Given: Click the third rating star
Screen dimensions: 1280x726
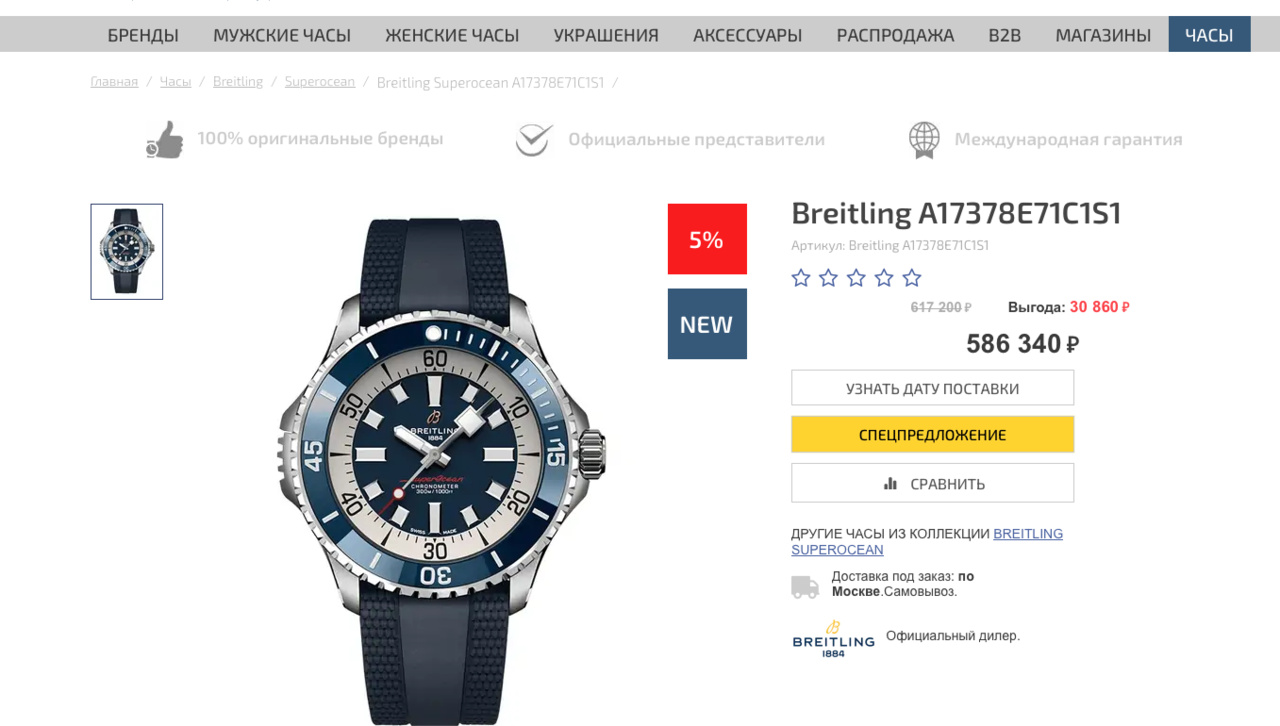Looking at the screenshot, I should [x=856, y=278].
